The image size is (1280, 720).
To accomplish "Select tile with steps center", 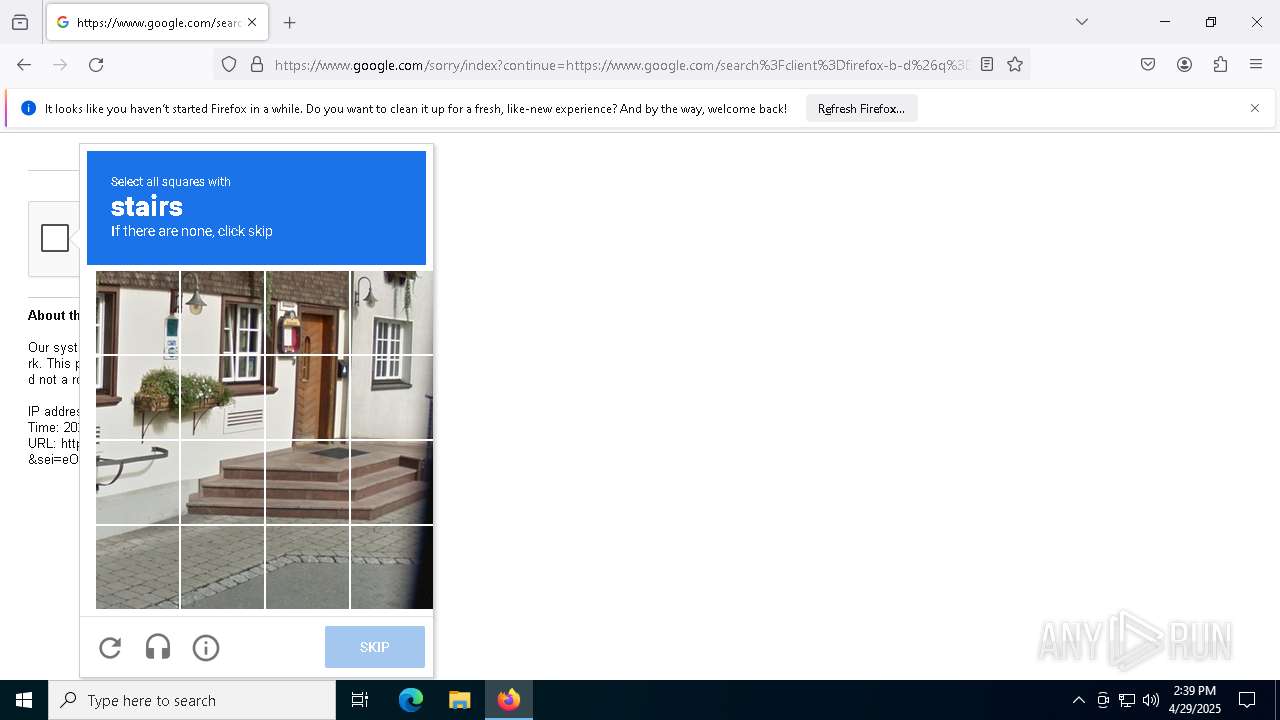I will click(307, 482).
